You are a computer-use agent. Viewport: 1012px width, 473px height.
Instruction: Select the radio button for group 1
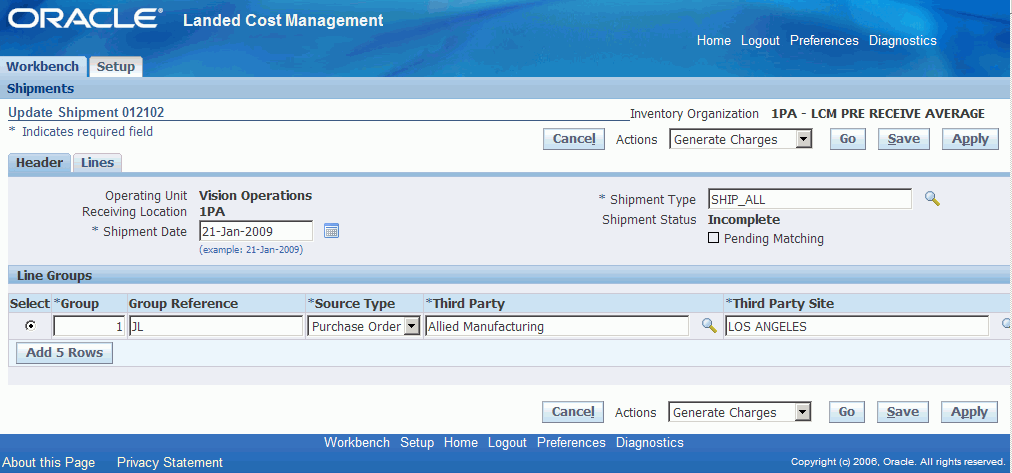(x=30, y=326)
